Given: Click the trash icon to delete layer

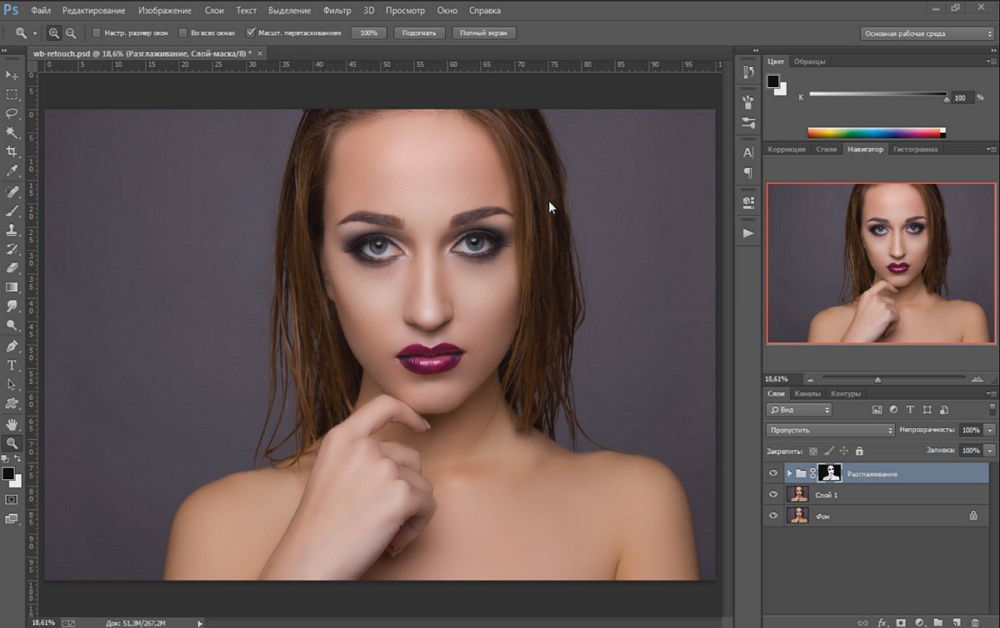Looking at the screenshot, I should (x=975, y=622).
